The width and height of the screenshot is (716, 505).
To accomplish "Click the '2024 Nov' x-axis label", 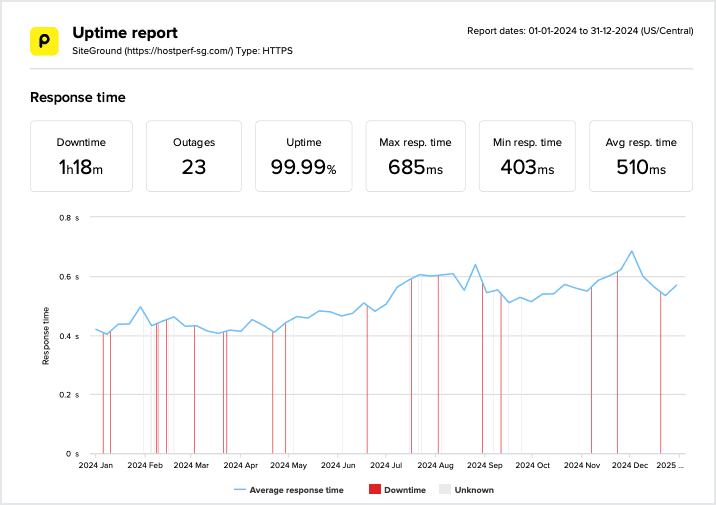I will coord(582,465).
